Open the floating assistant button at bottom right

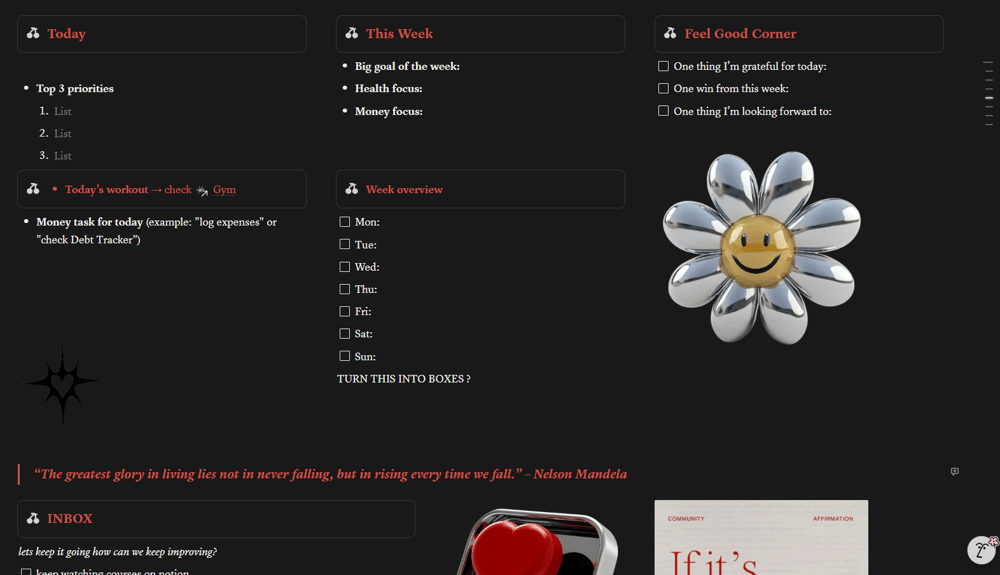982,550
